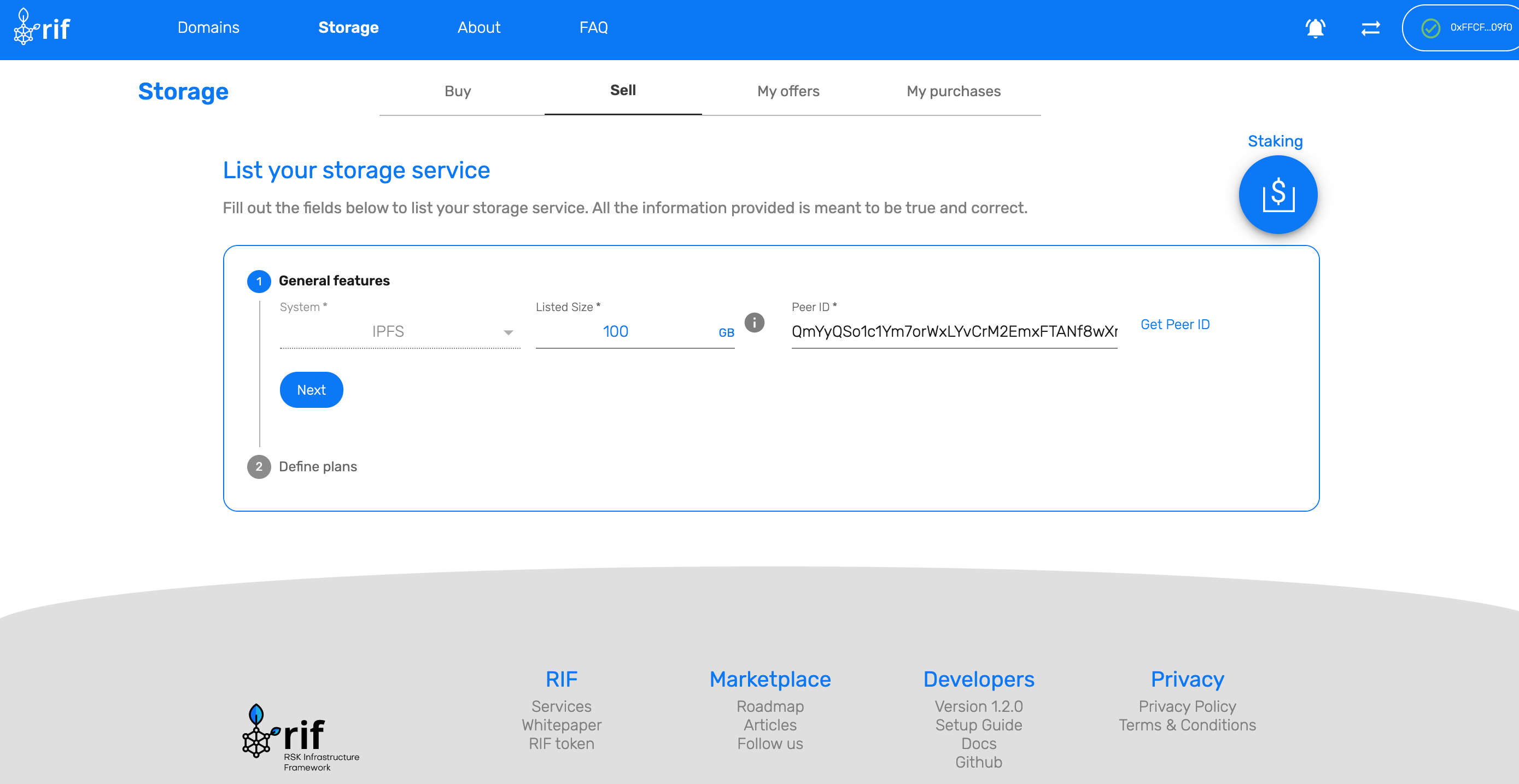The image size is (1519, 784).
Task: Click the Staking dollar-sign icon
Action: (x=1278, y=194)
